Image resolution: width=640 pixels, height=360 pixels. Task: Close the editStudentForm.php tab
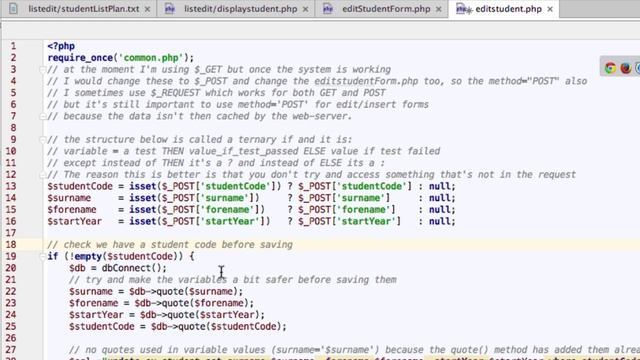[438, 9]
